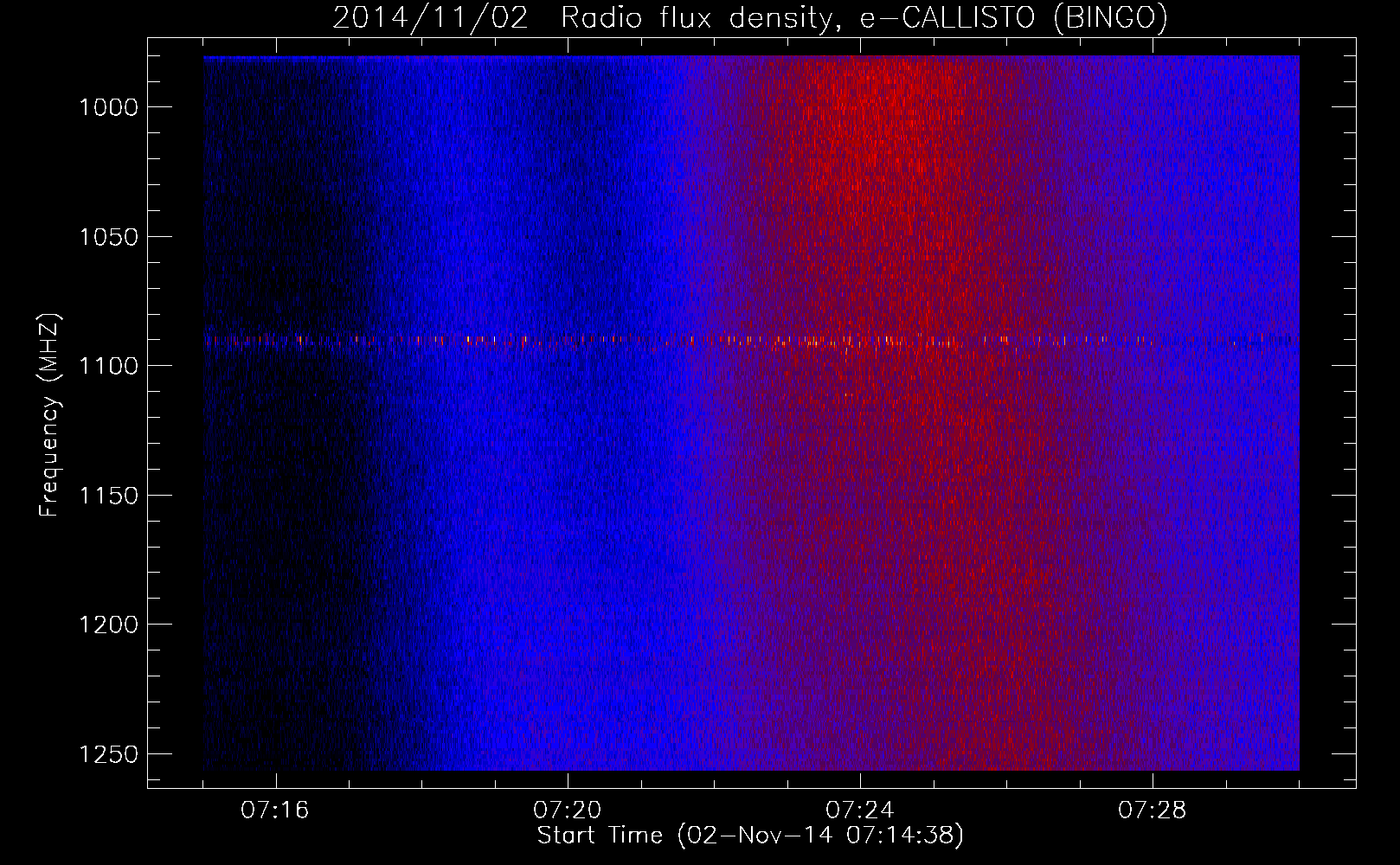
Task: Click the 'Start Time (02-Nov-14 07:14:38)' label
Action: click(x=750, y=836)
